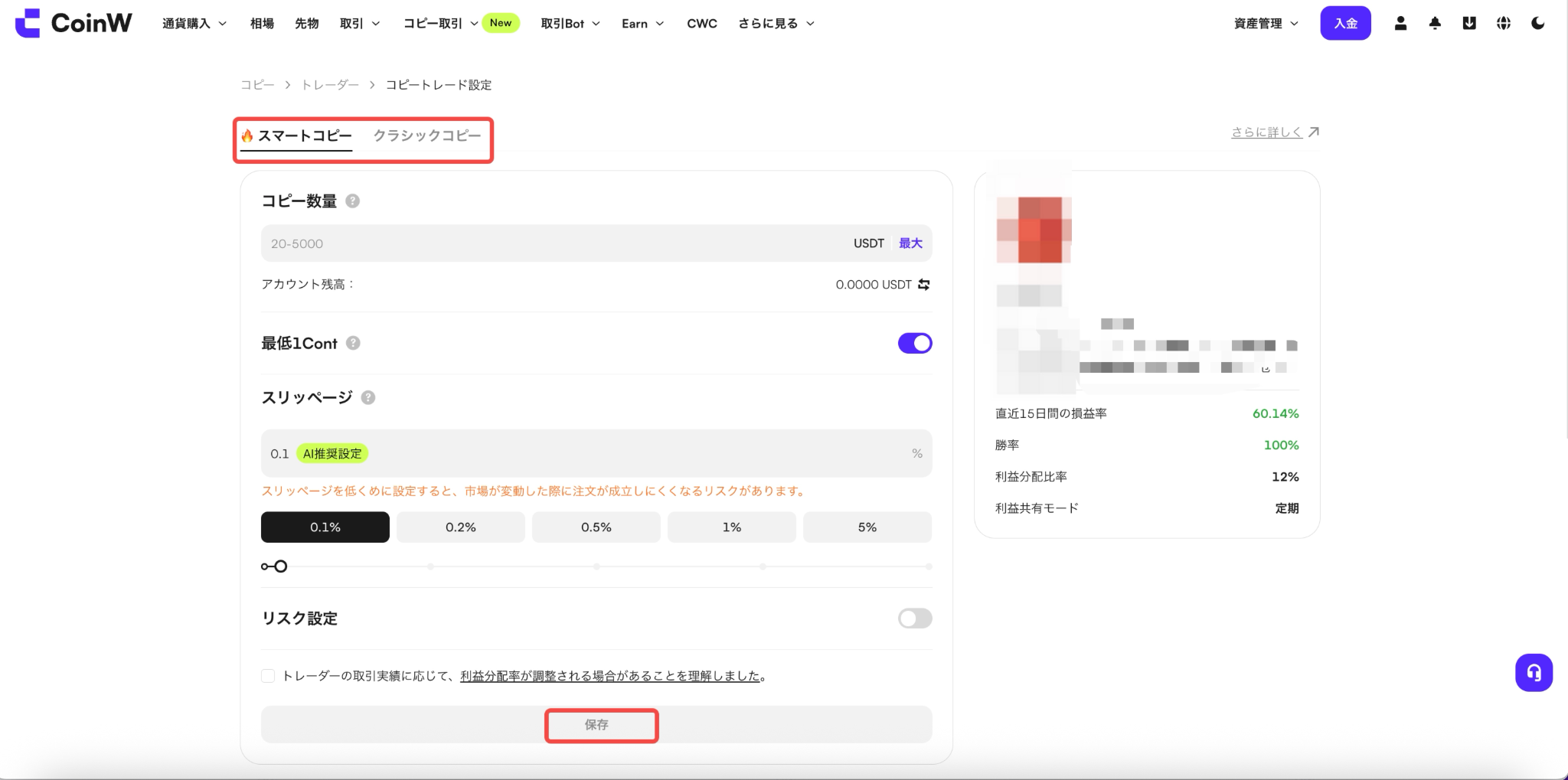Open the CWC menu item
1568x780 pixels.
pos(702,24)
